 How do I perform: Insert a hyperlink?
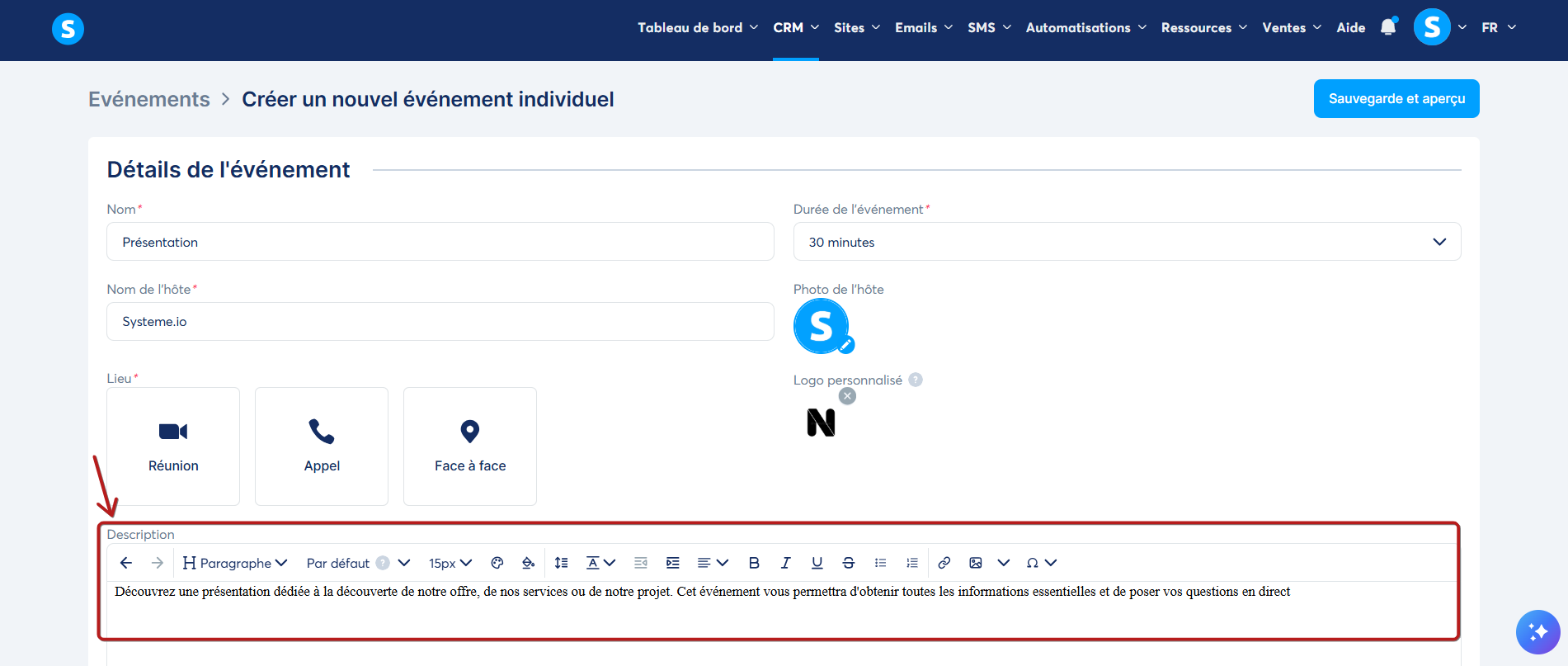(x=944, y=563)
